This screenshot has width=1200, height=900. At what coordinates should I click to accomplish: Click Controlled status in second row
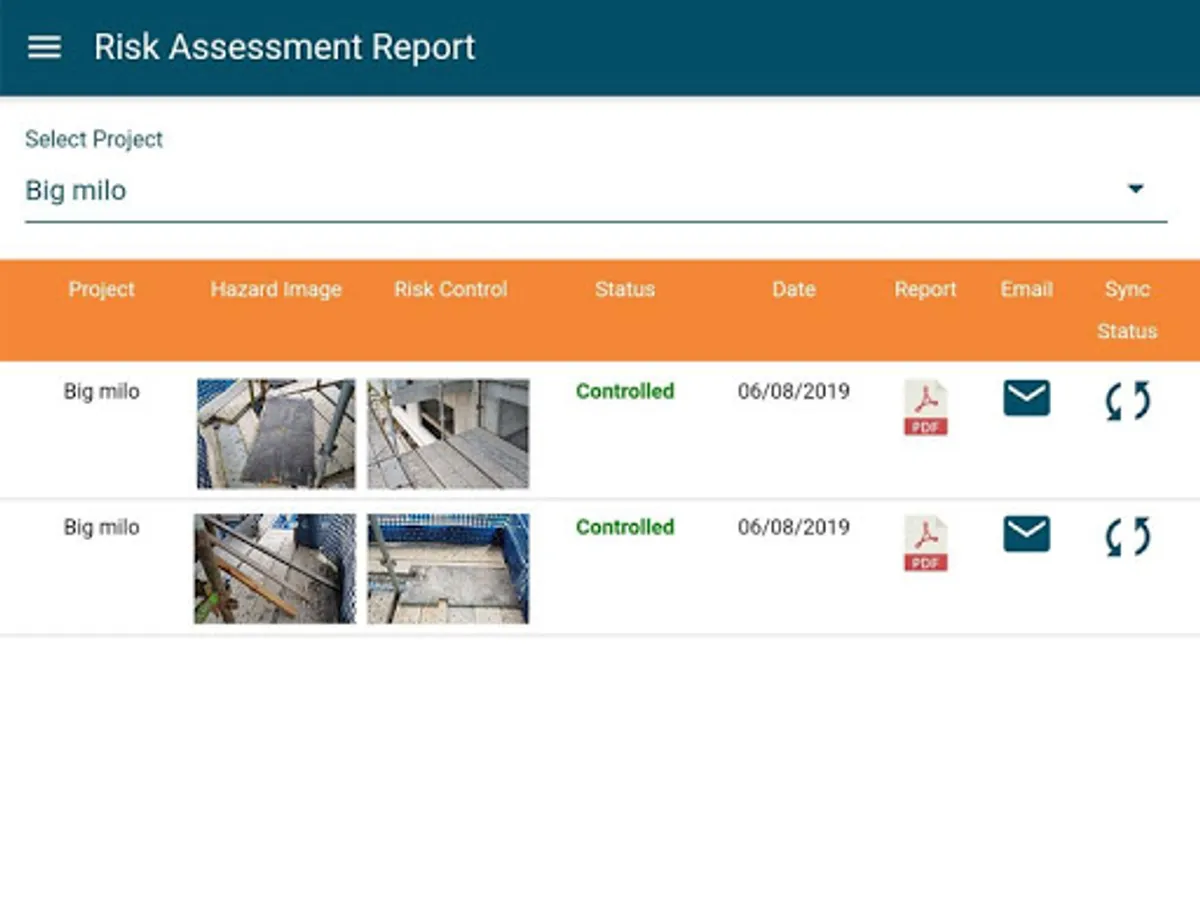[625, 527]
